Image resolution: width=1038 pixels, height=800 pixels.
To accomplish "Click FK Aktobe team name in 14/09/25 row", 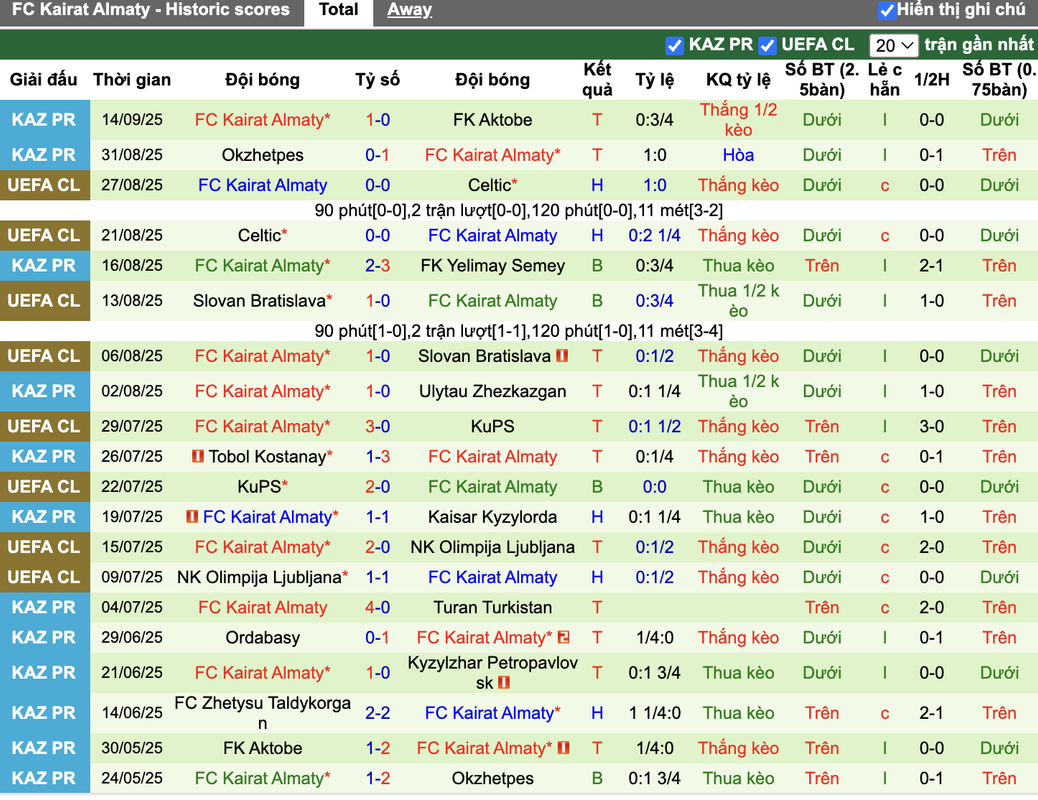I will coord(493,120).
